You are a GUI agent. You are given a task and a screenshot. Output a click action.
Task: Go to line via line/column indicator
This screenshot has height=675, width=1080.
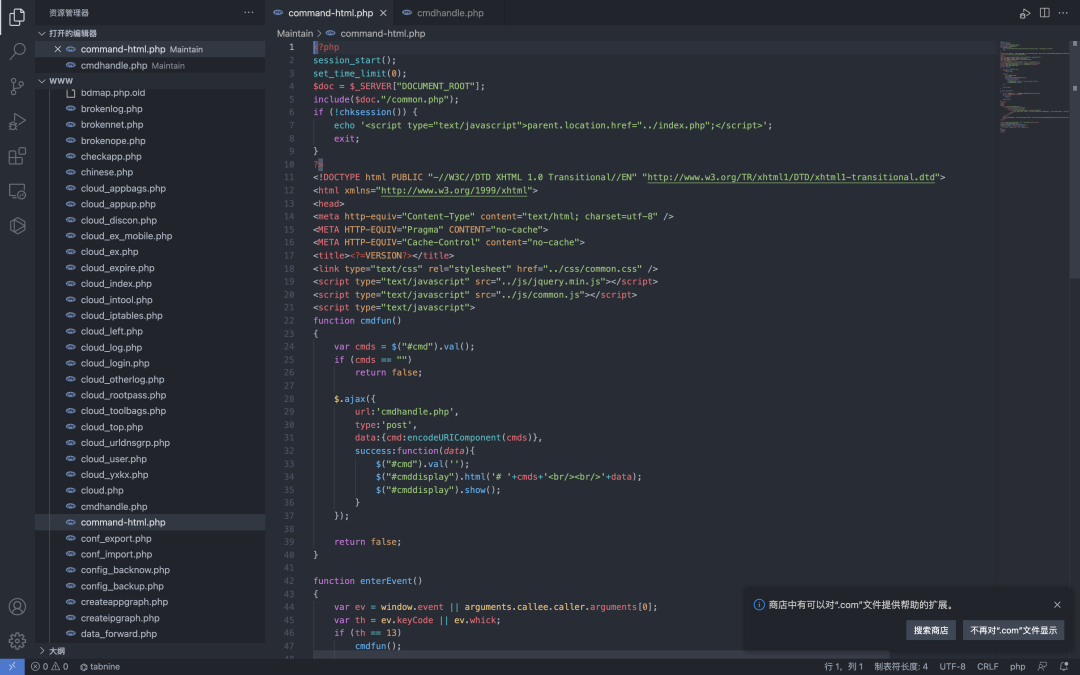click(843, 667)
